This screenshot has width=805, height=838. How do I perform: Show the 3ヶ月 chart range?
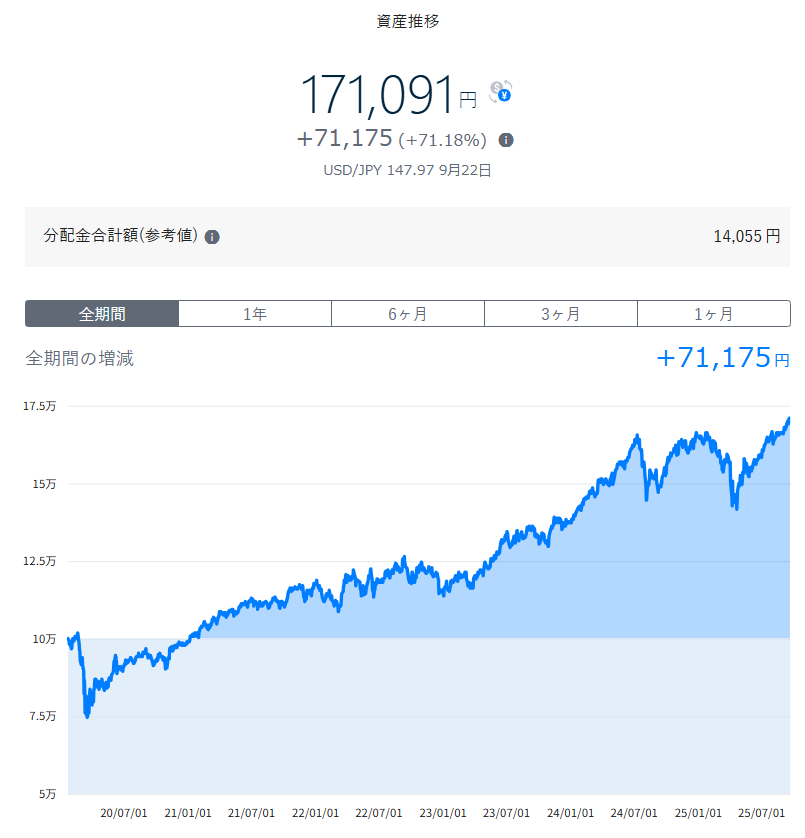(561, 314)
